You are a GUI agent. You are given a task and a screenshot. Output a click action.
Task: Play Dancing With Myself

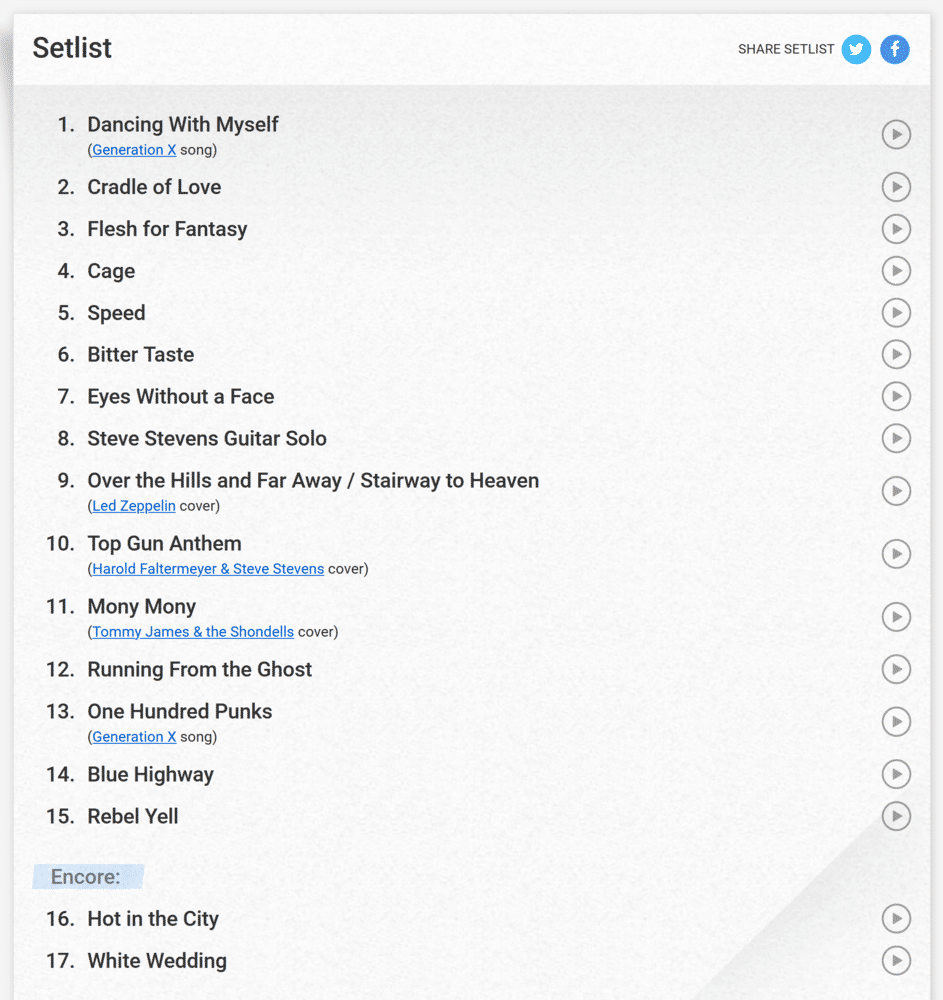pos(896,135)
